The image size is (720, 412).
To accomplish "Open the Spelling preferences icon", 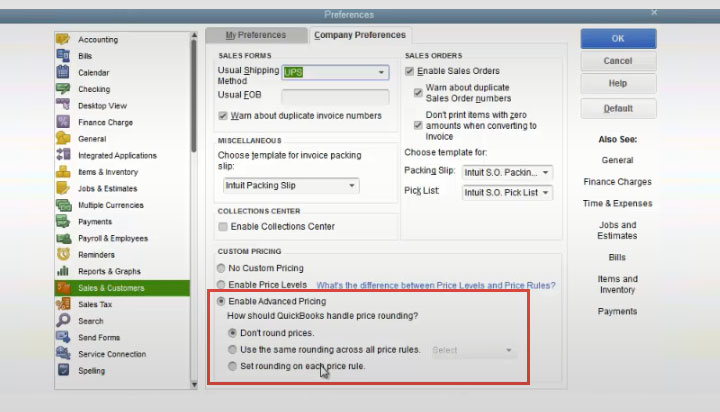I will click(x=63, y=371).
